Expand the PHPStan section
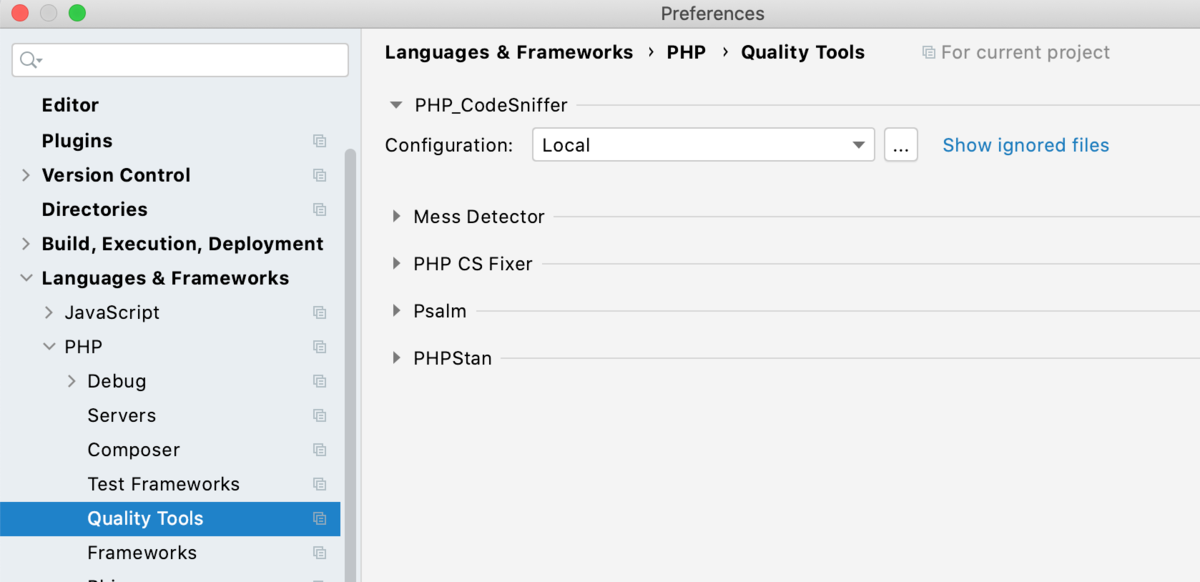Screen dimensions: 1200x582 click(396, 358)
